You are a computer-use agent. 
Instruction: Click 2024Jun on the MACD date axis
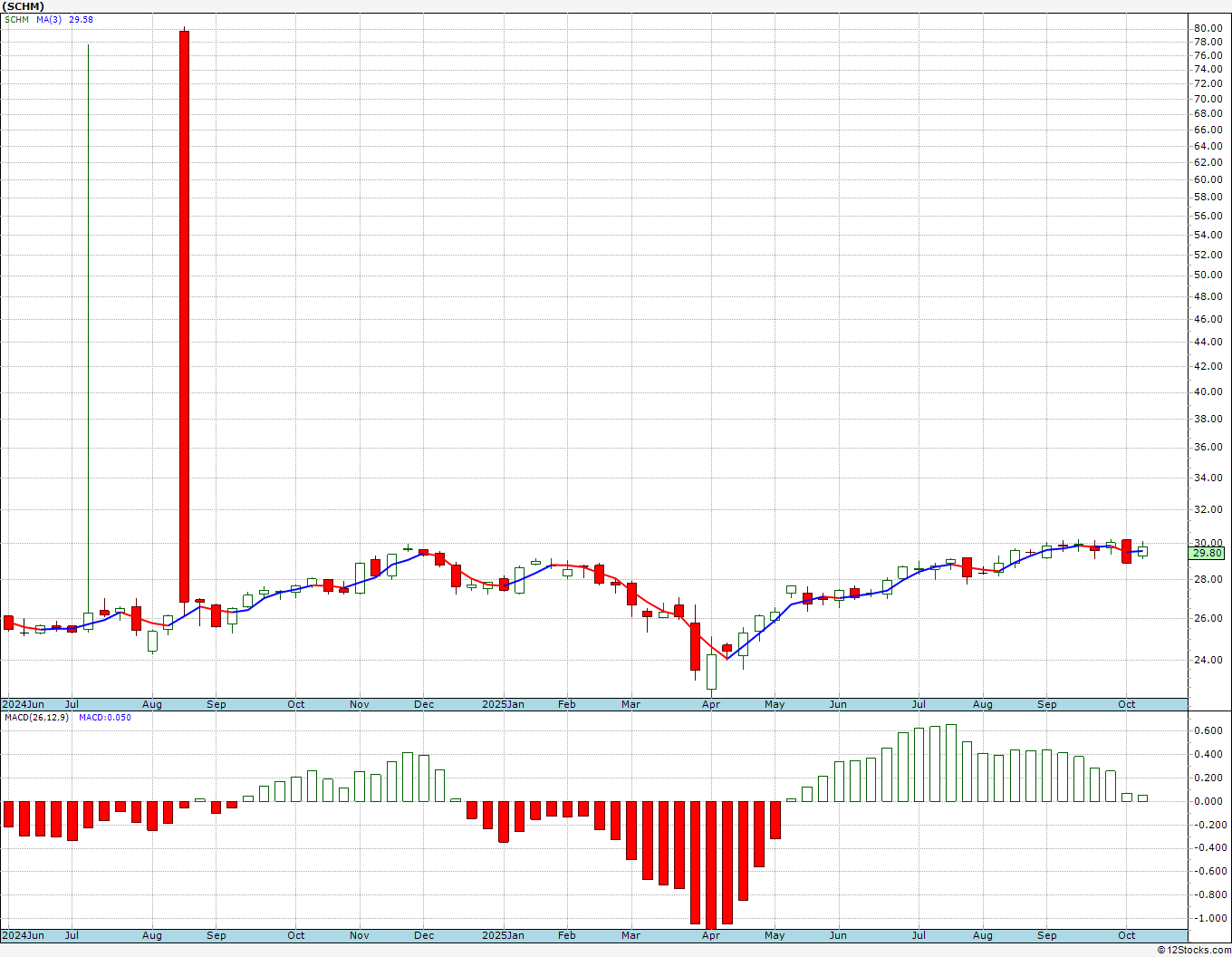[24, 935]
